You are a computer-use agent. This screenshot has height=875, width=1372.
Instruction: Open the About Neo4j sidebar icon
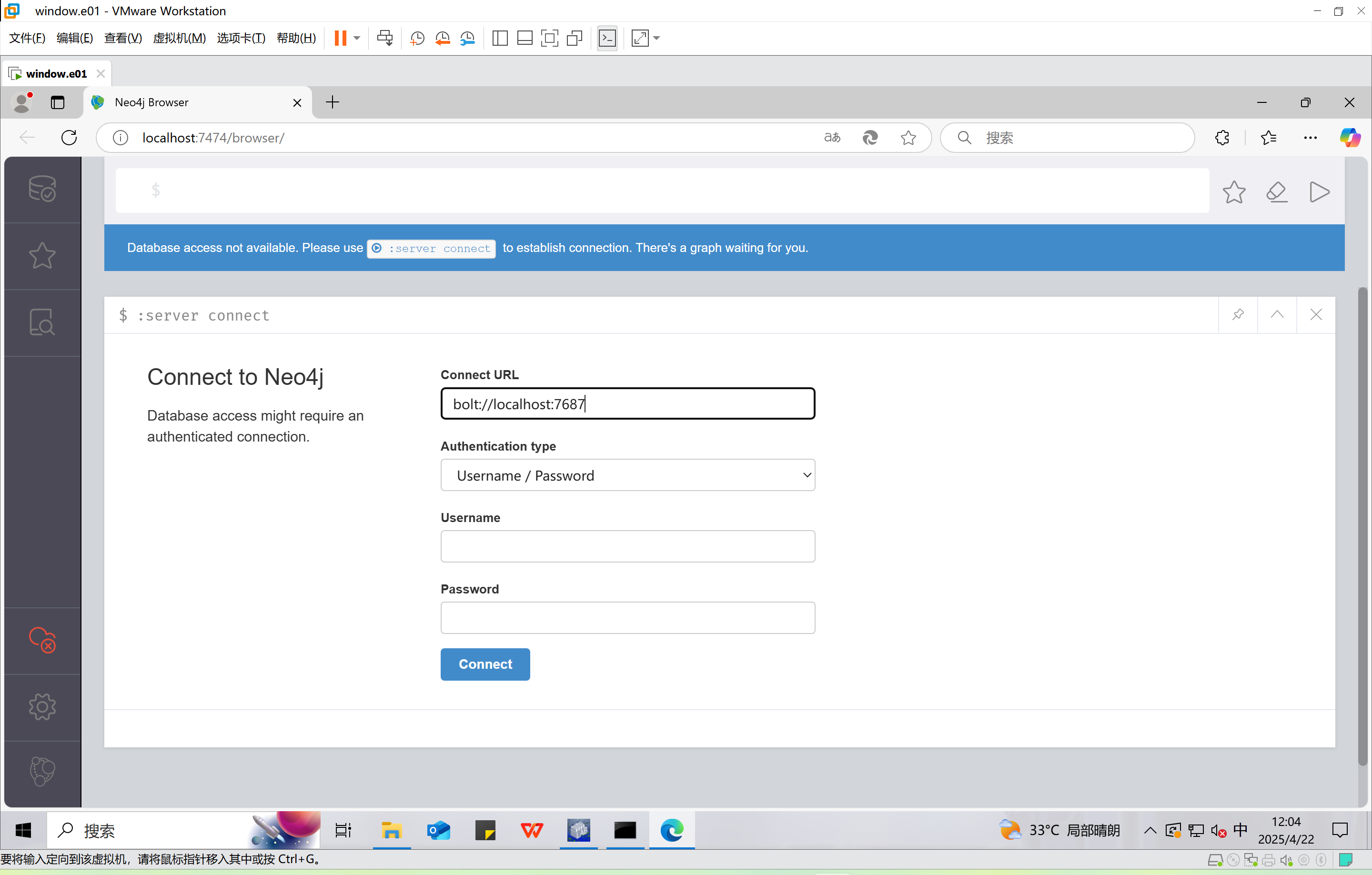(x=42, y=771)
